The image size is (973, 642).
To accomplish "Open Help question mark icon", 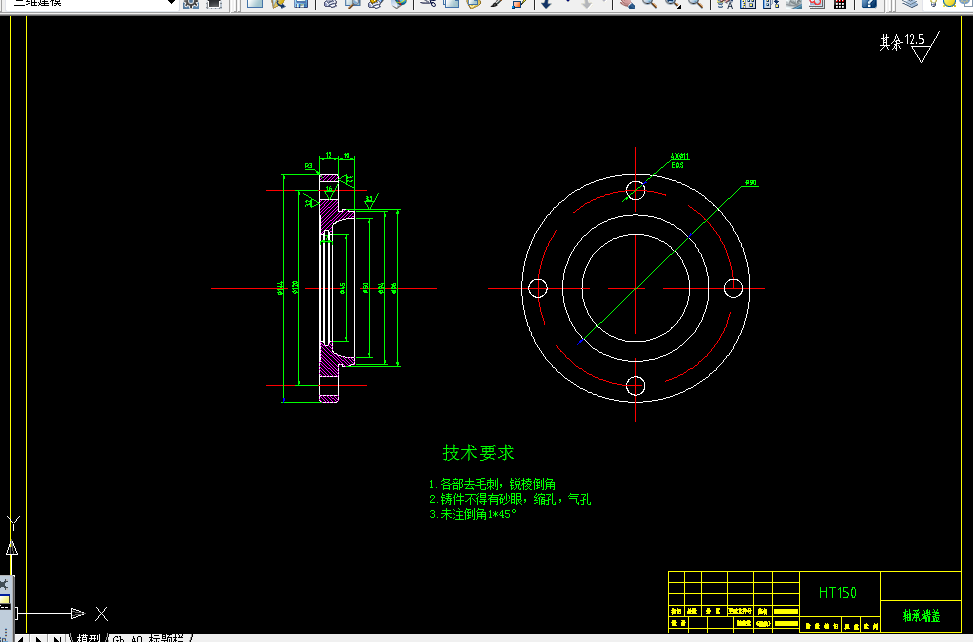I will click(x=869, y=3).
